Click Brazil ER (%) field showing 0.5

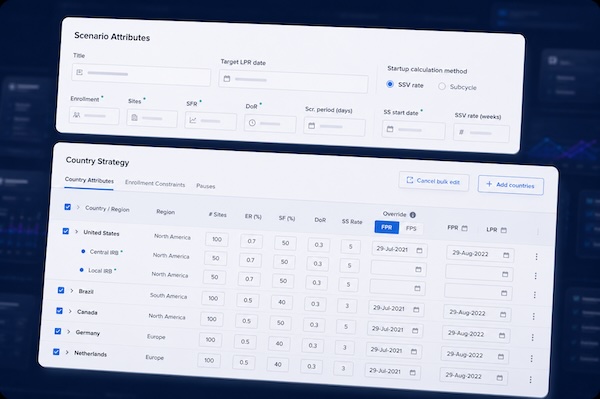point(248,300)
